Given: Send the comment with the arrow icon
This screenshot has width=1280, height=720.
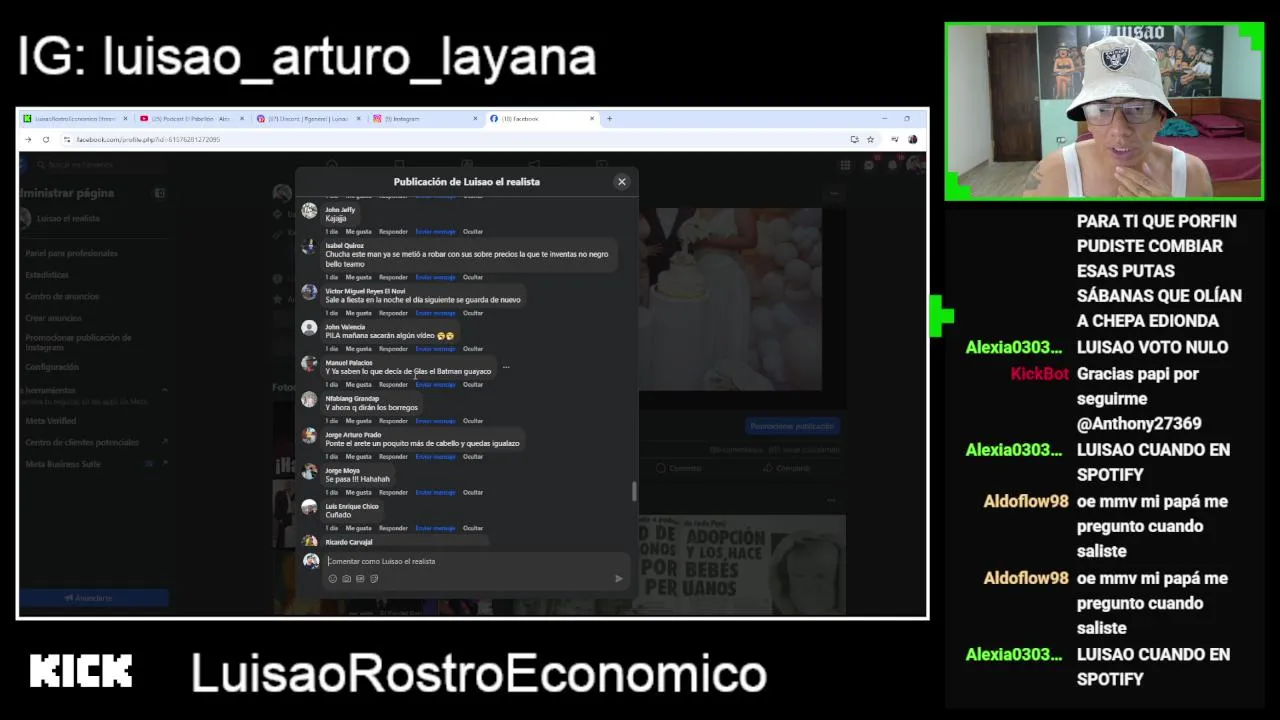Looking at the screenshot, I should pyautogui.click(x=618, y=579).
